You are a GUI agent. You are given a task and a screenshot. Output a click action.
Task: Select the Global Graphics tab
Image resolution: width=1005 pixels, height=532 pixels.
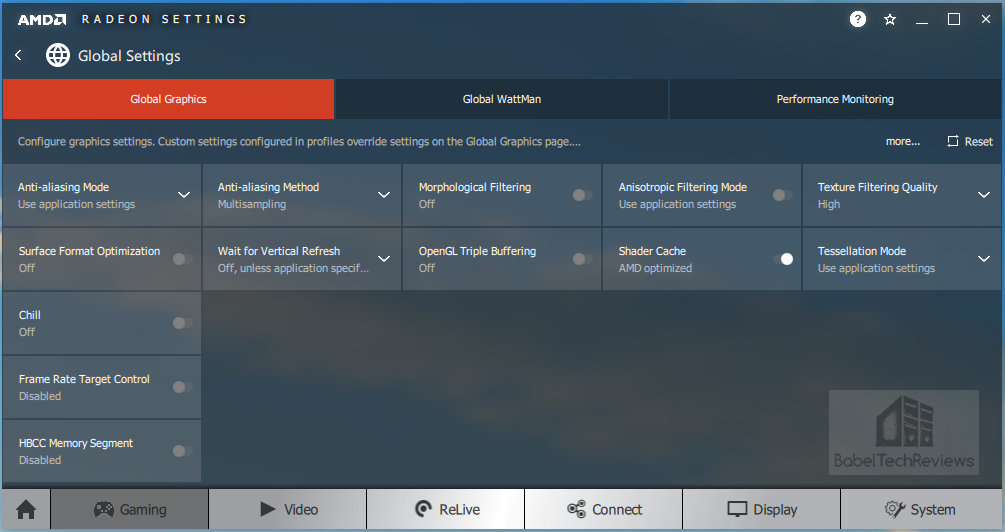[169, 99]
